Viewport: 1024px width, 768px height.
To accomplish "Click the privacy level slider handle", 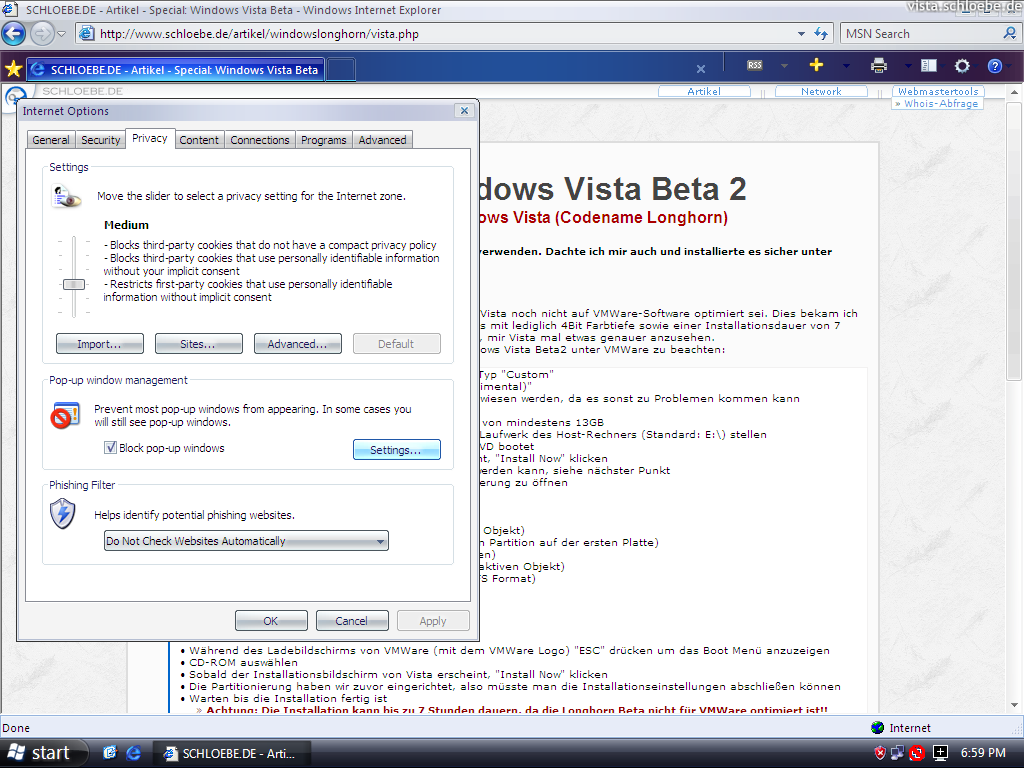I will click(74, 284).
